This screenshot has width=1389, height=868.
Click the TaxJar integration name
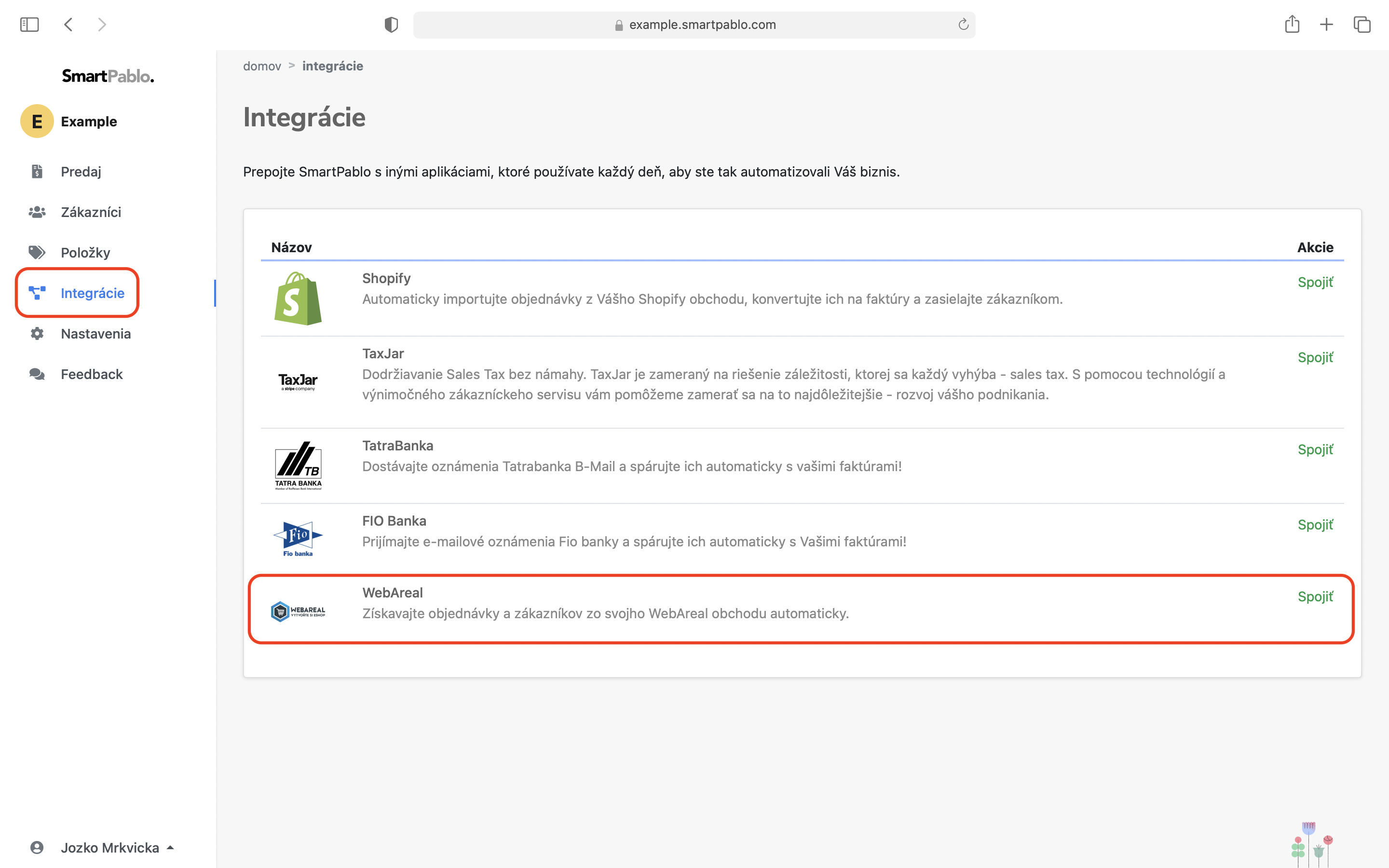pyautogui.click(x=383, y=353)
